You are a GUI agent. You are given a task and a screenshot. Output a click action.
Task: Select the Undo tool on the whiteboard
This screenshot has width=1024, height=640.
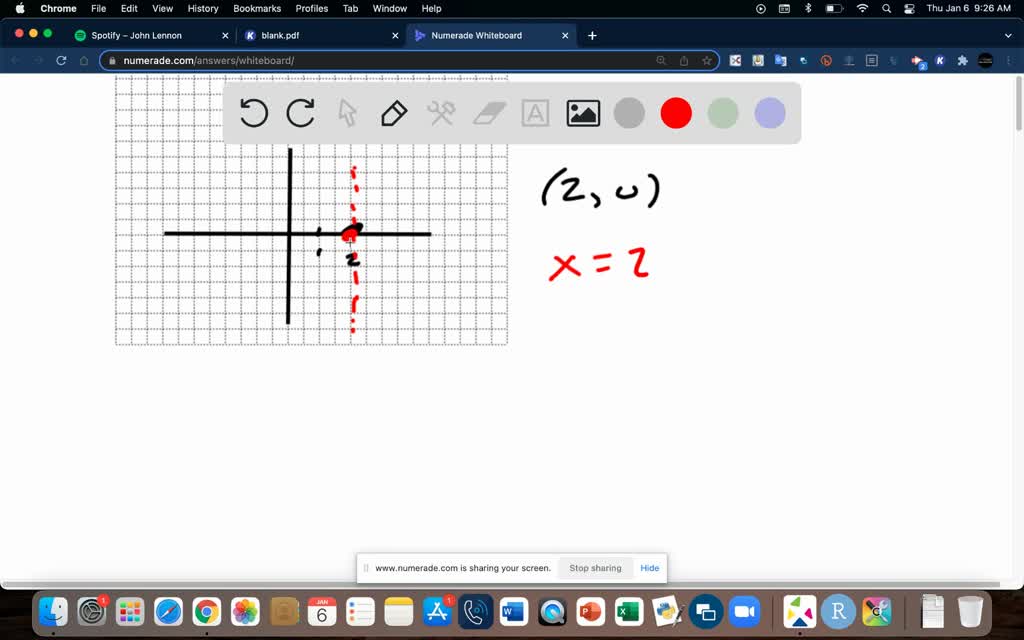pos(253,113)
